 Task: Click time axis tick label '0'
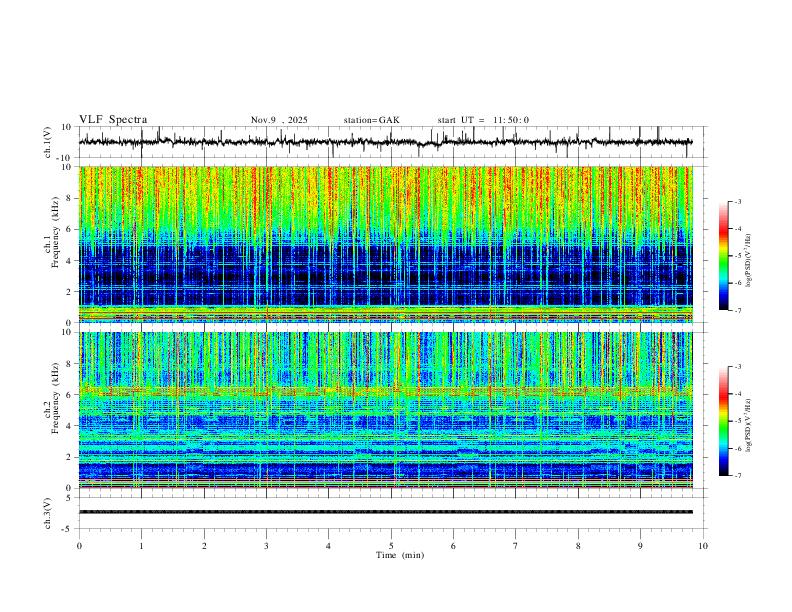79,546
